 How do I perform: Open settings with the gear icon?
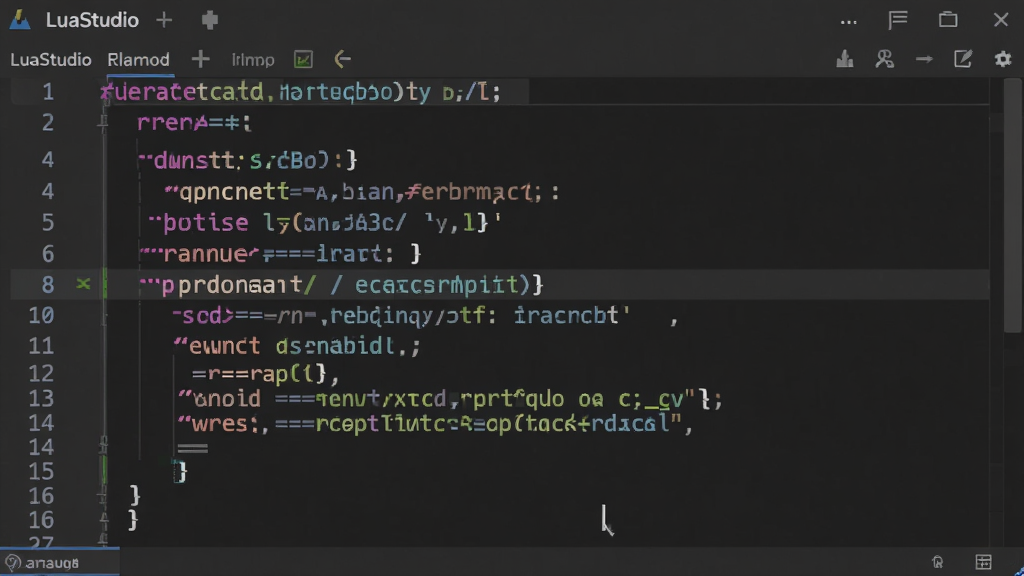coord(1003,59)
